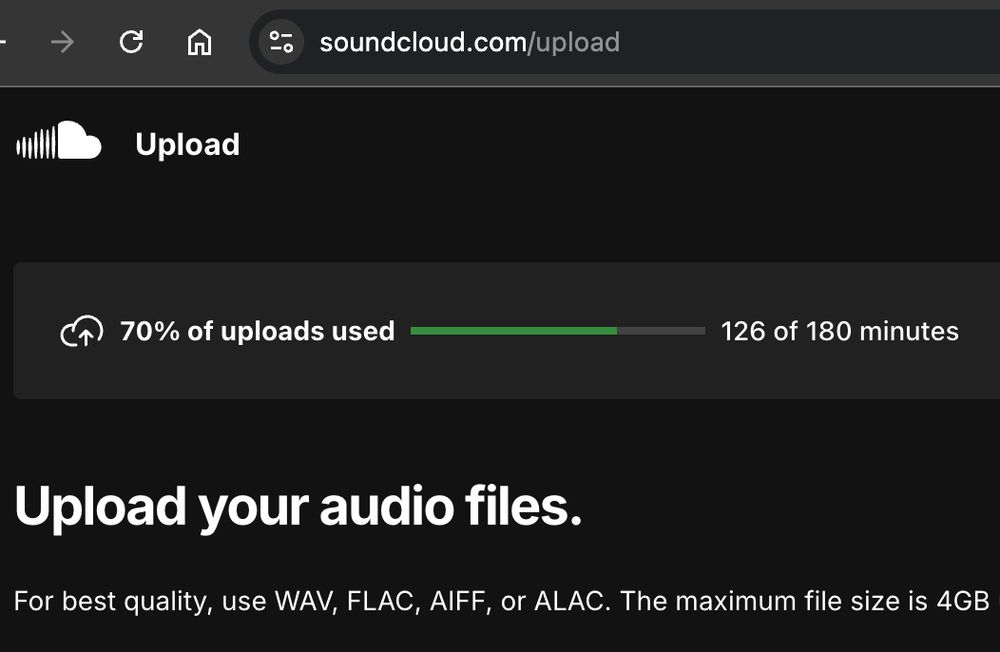Click the upload cloud icon in the quota banner

82,331
